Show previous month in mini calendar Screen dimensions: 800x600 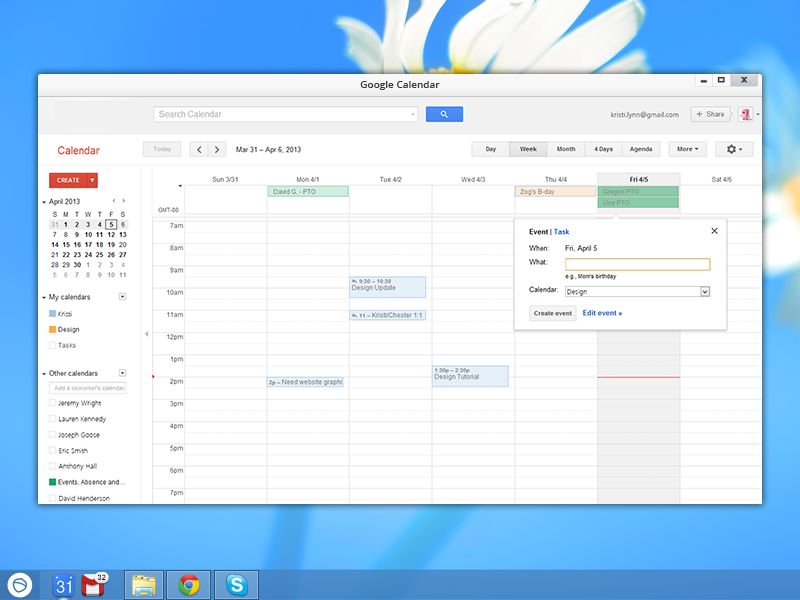(x=114, y=201)
